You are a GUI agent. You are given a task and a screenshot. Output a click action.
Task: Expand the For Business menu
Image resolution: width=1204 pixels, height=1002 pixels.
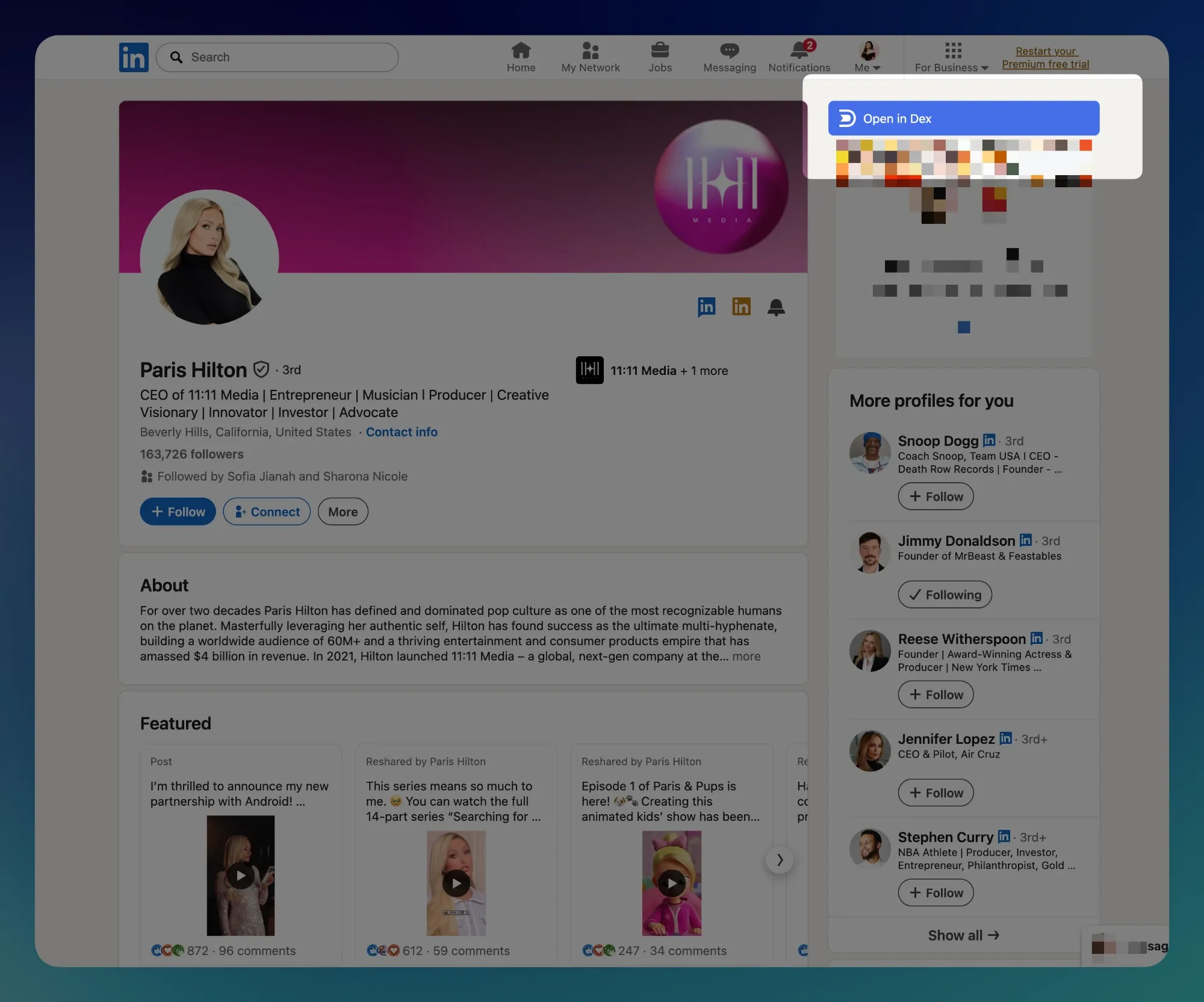[x=952, y=58]
